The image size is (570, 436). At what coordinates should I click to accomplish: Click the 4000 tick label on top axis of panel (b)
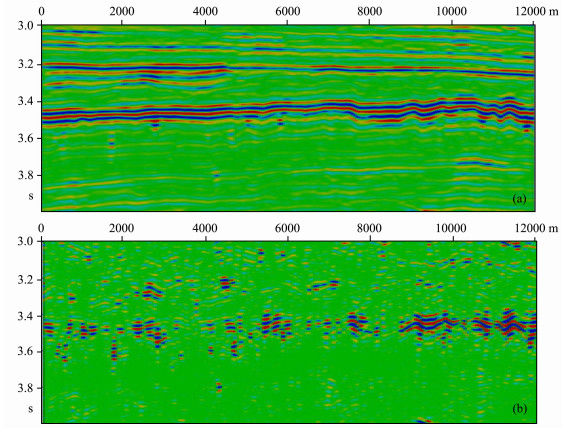(x=205, y=228)
